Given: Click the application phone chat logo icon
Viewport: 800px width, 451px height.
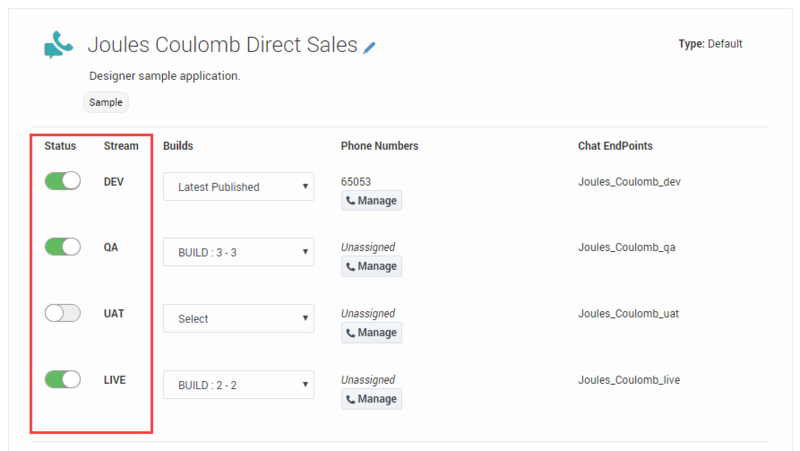Looking at the screenshot, I should click(x=59, y=45).
